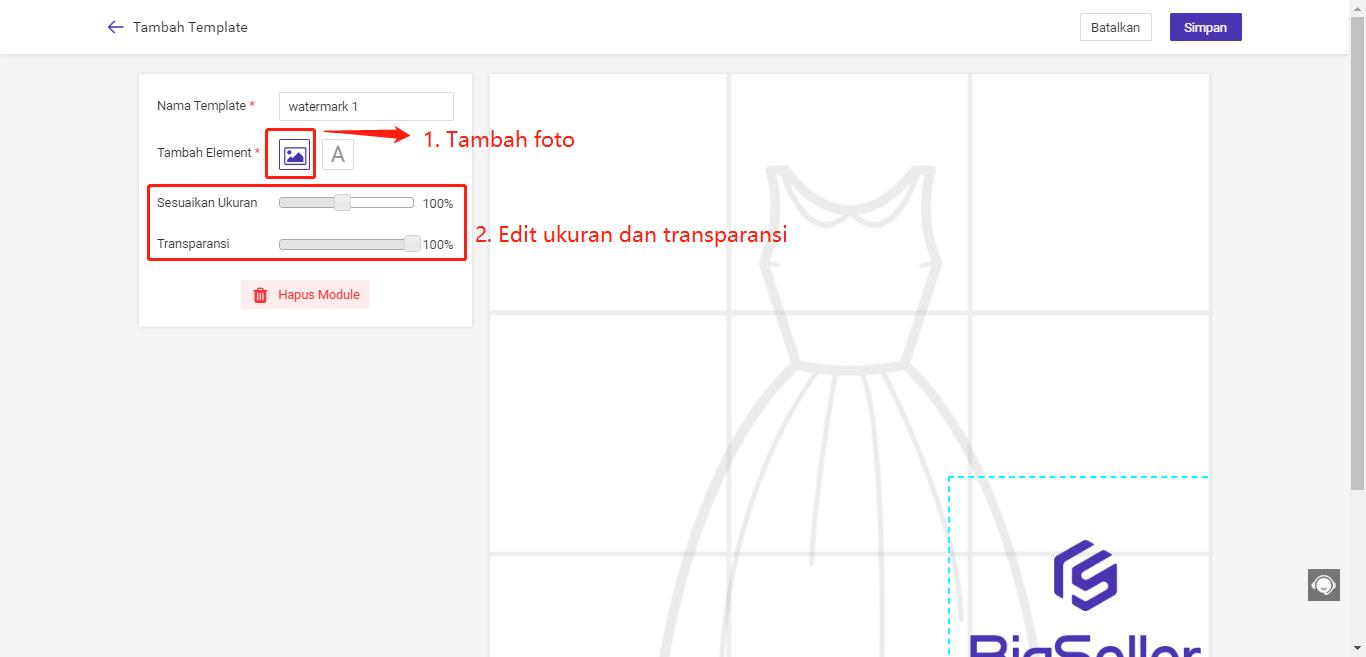Click the left end of Transparansi track
This screenshot has width=1366, height=657.
pyautogui.click(x=284, y=244)
